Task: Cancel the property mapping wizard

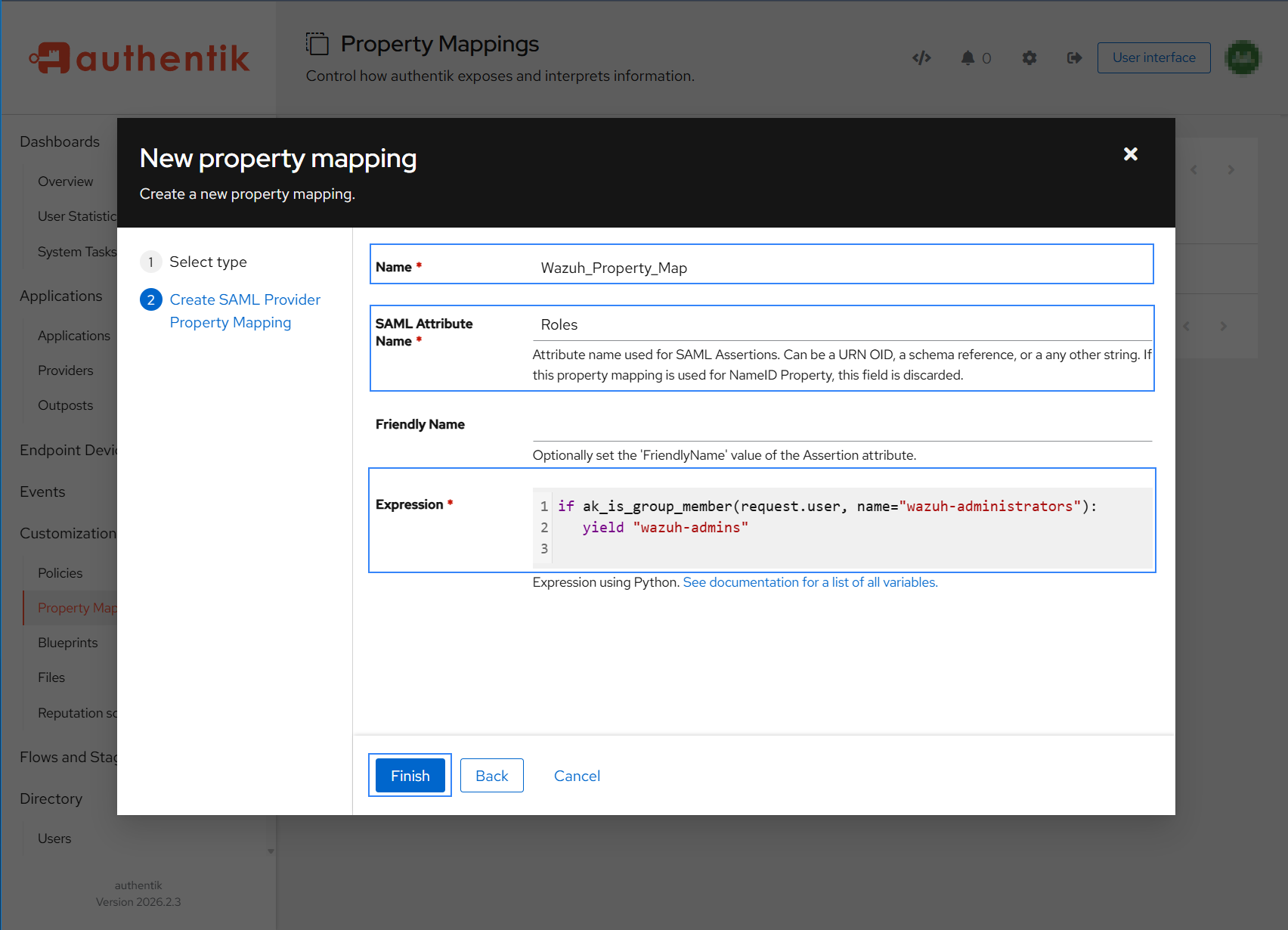Action: pos(577,776)
